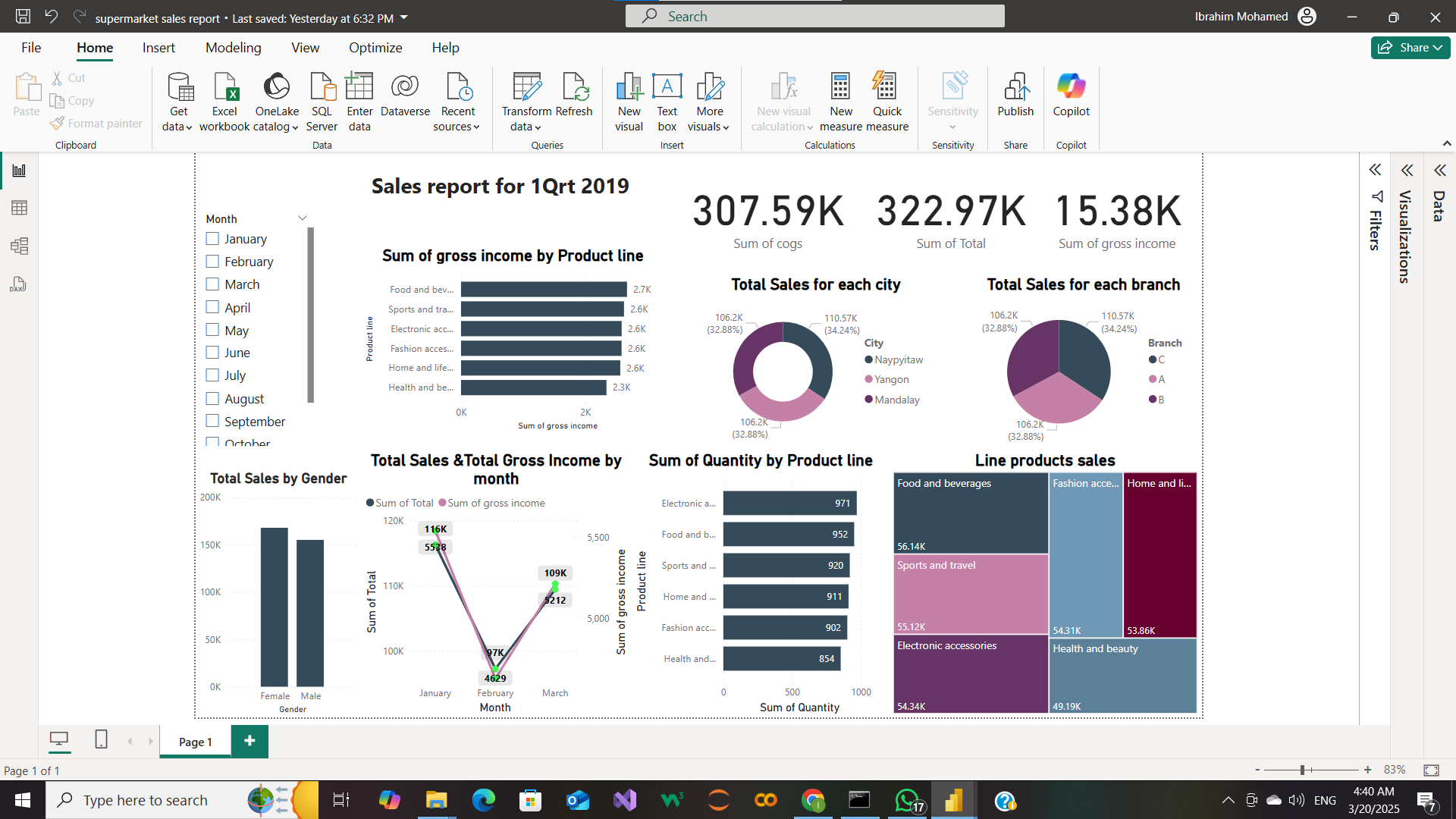The width and height of the screenshot is (1456, 819).
Task: Switch to the View ribbon tab
Action: (305, 48)
